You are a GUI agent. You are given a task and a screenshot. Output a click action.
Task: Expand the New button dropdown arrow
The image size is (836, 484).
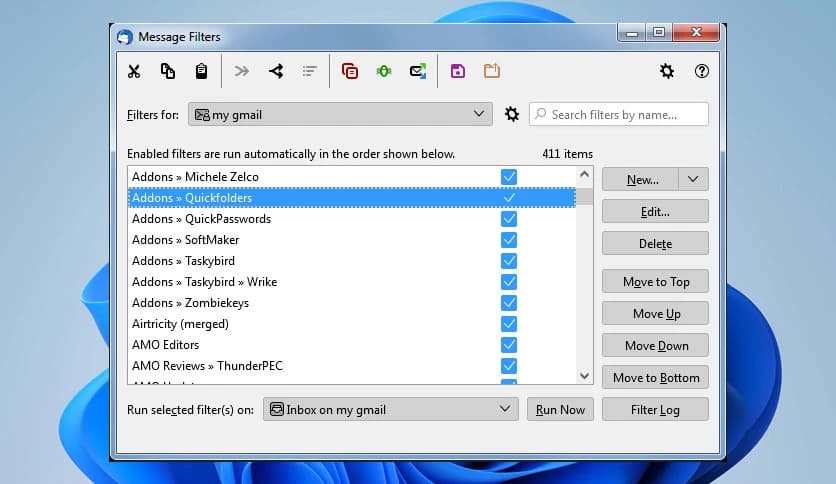(x=693, y=180)
